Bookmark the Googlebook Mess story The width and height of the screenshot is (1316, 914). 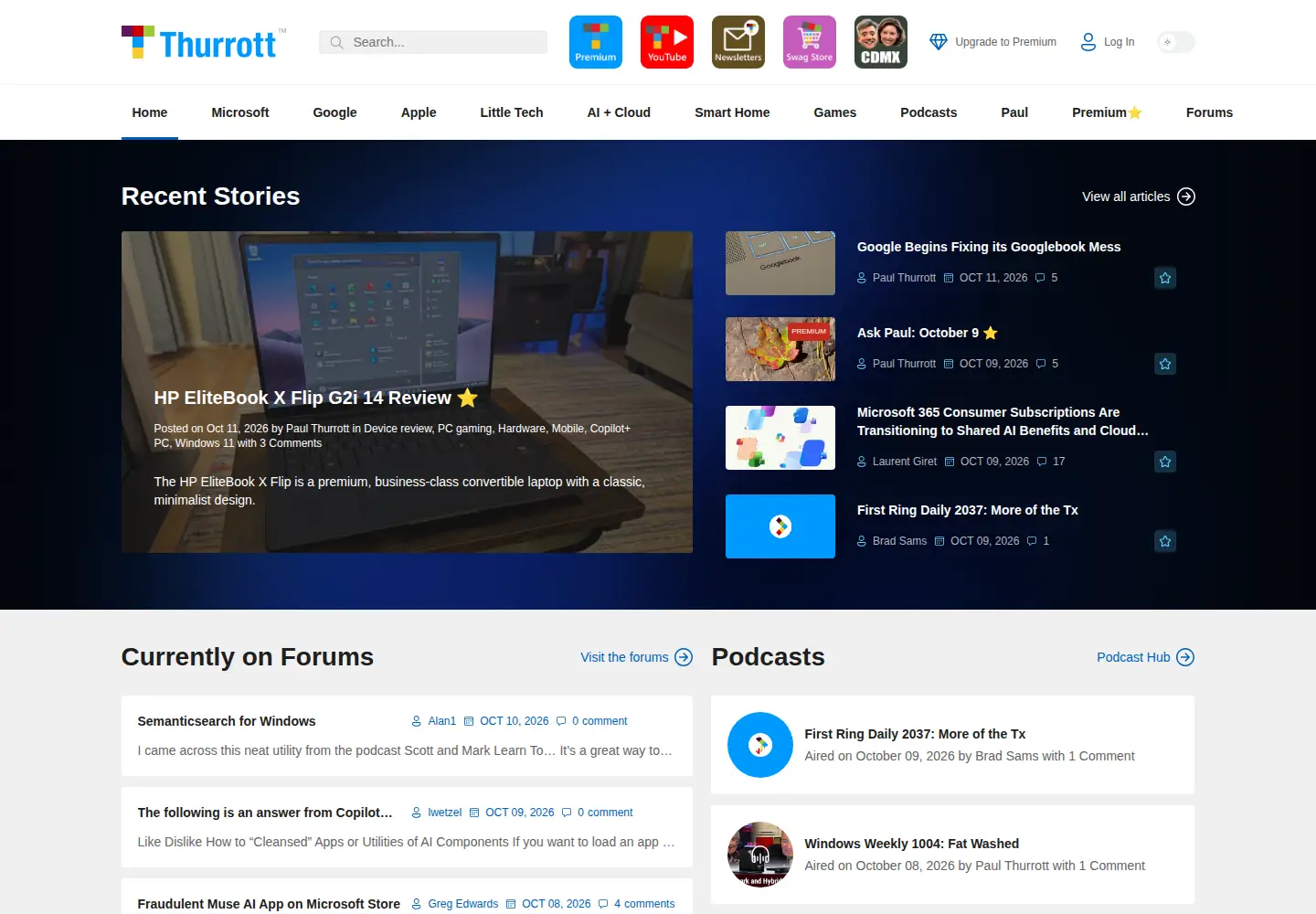pos(1165,278)
